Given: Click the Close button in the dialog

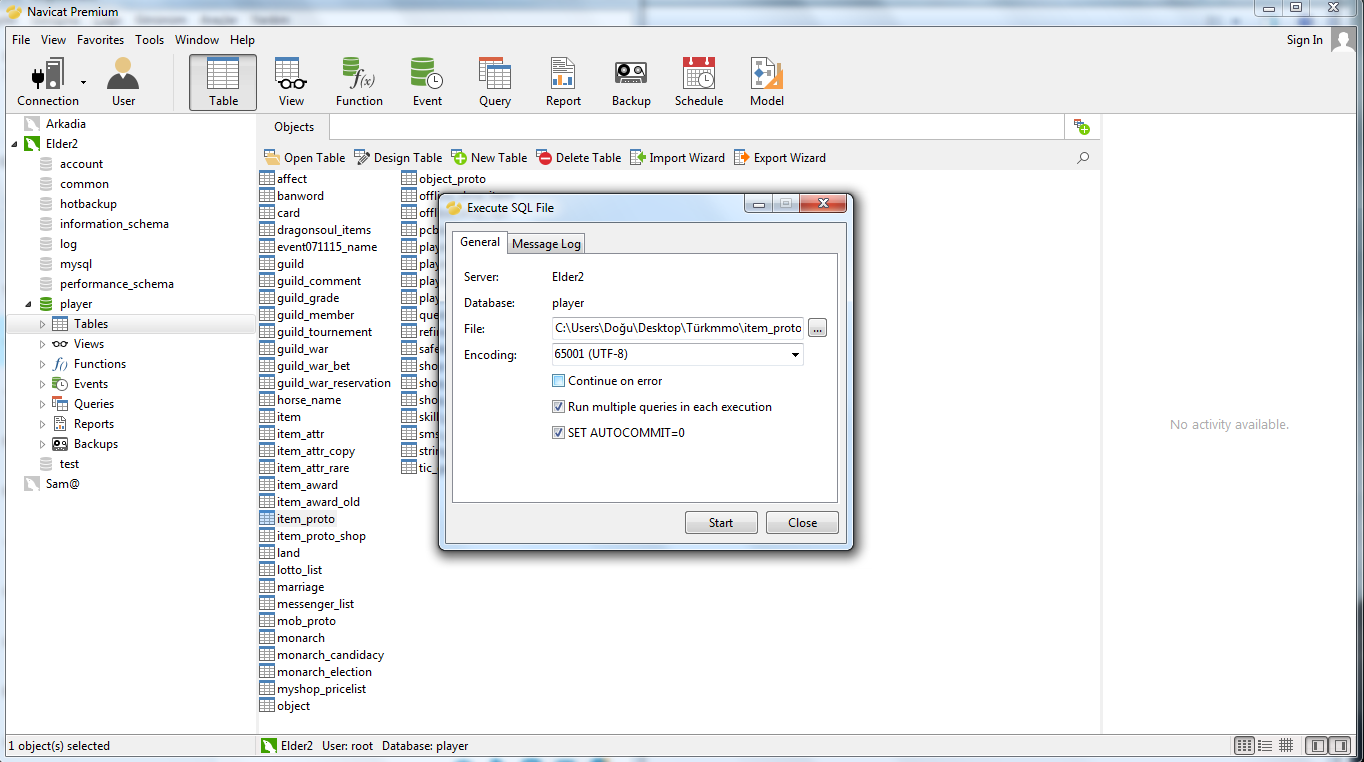Looking at the screenshot, I should (802, 523).
